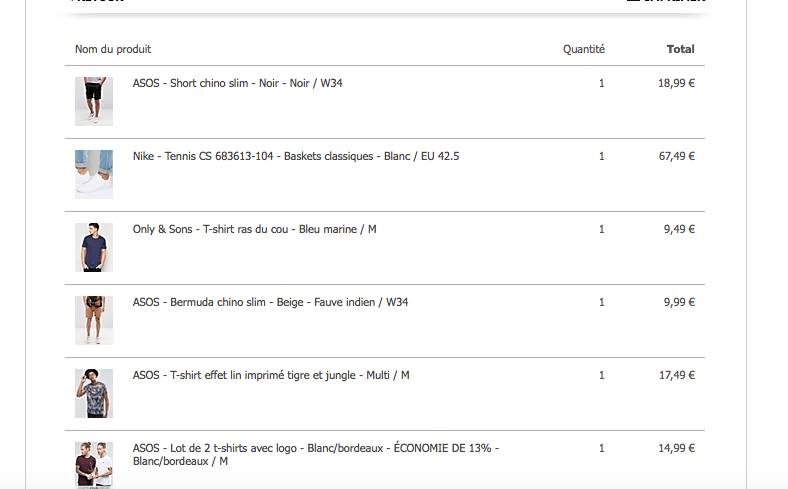Viewport: 788px width, 489px height.
Task: Select the 9,99 € Bermuda shorts price
Action: [x=679, y=302]
